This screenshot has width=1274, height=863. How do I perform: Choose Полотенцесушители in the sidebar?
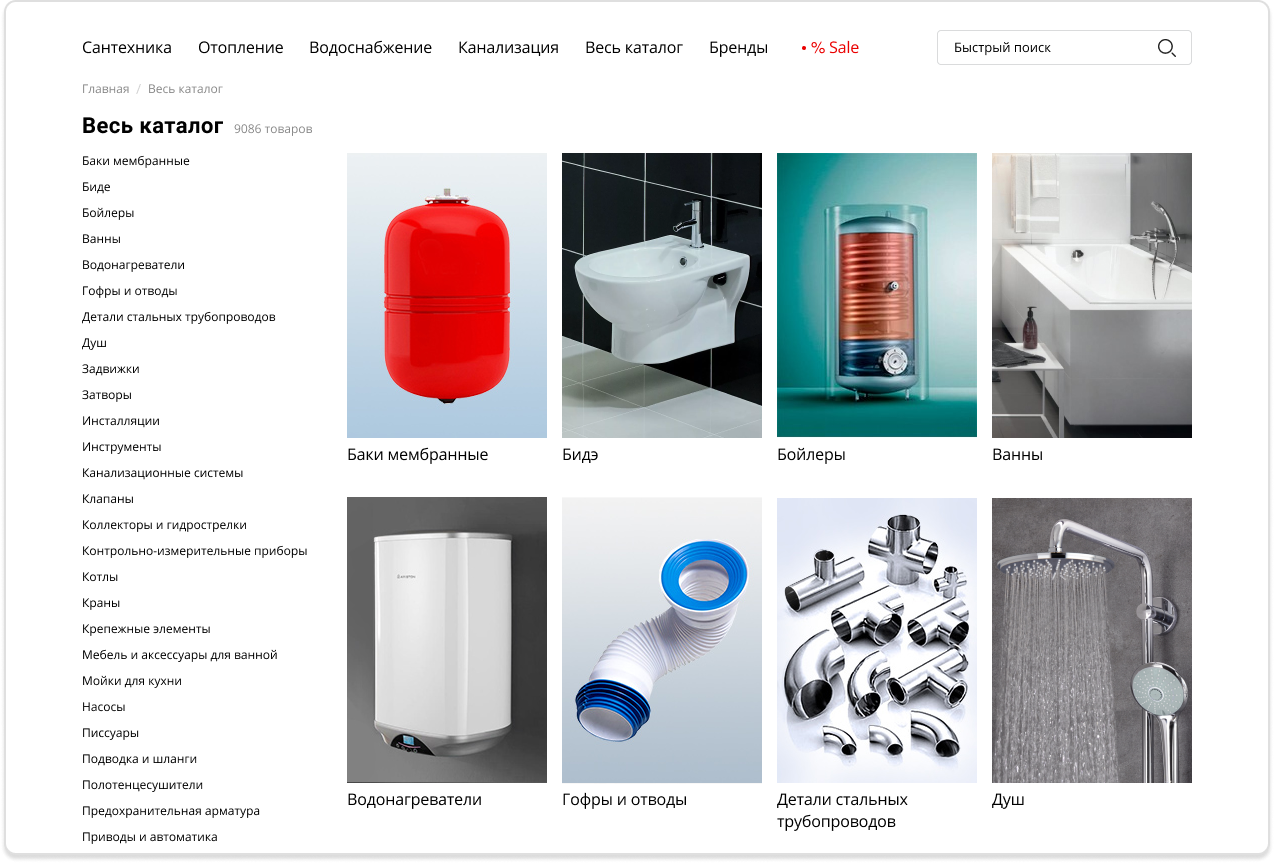point(142,785)
